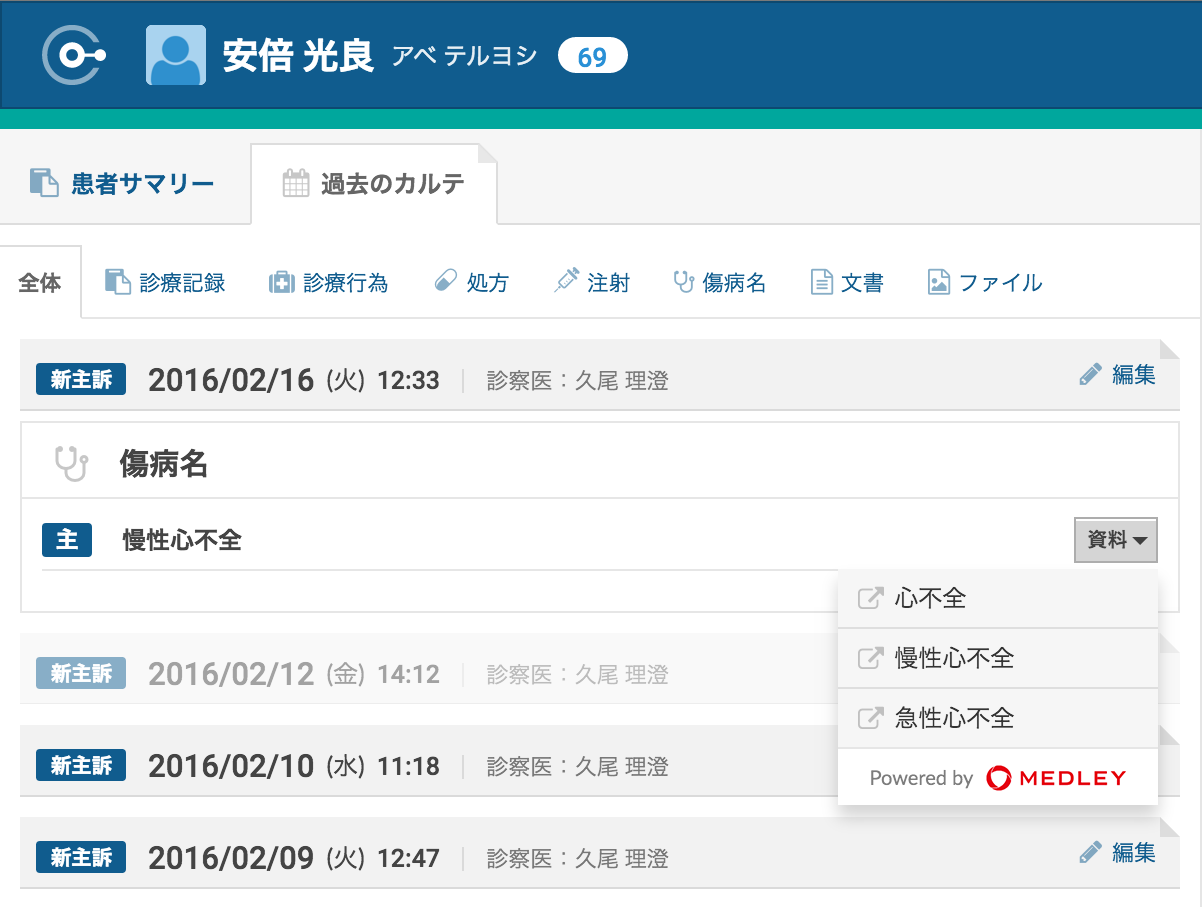Click the patient avatar icon
The image size is (1202, 907).
tap(176, 55)
